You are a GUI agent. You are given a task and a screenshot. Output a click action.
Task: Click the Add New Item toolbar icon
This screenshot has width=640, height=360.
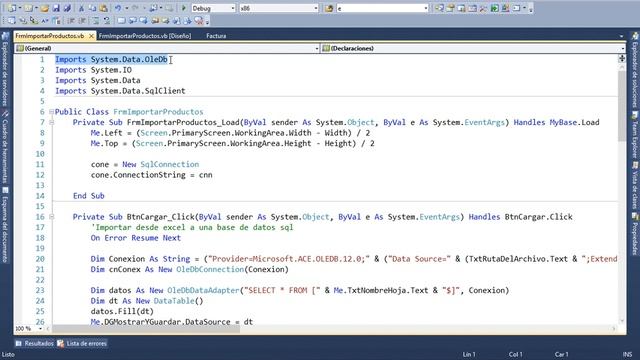(x=28, y=8)
